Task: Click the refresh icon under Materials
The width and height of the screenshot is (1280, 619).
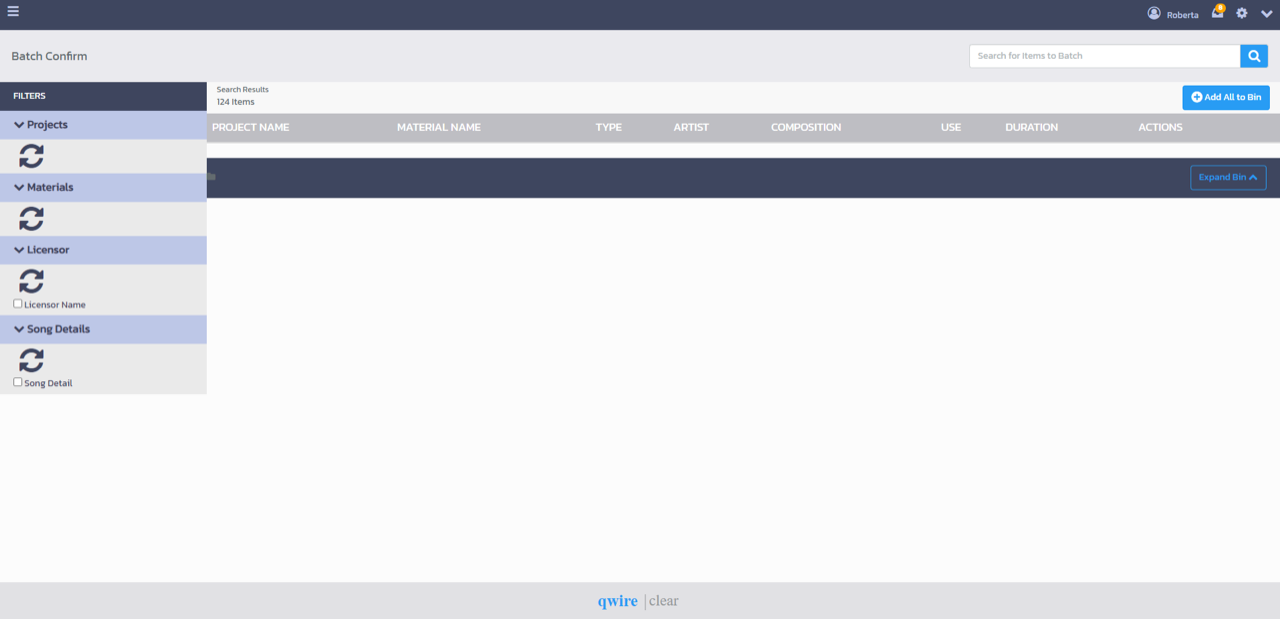Action: click(32, 219)
